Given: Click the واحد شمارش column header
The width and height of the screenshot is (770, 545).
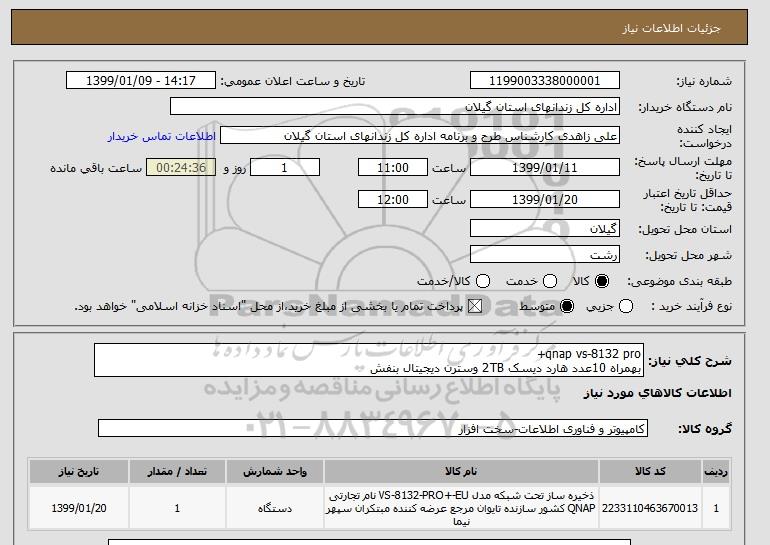Looking at the screenshot, I should [x=275, y=471].
